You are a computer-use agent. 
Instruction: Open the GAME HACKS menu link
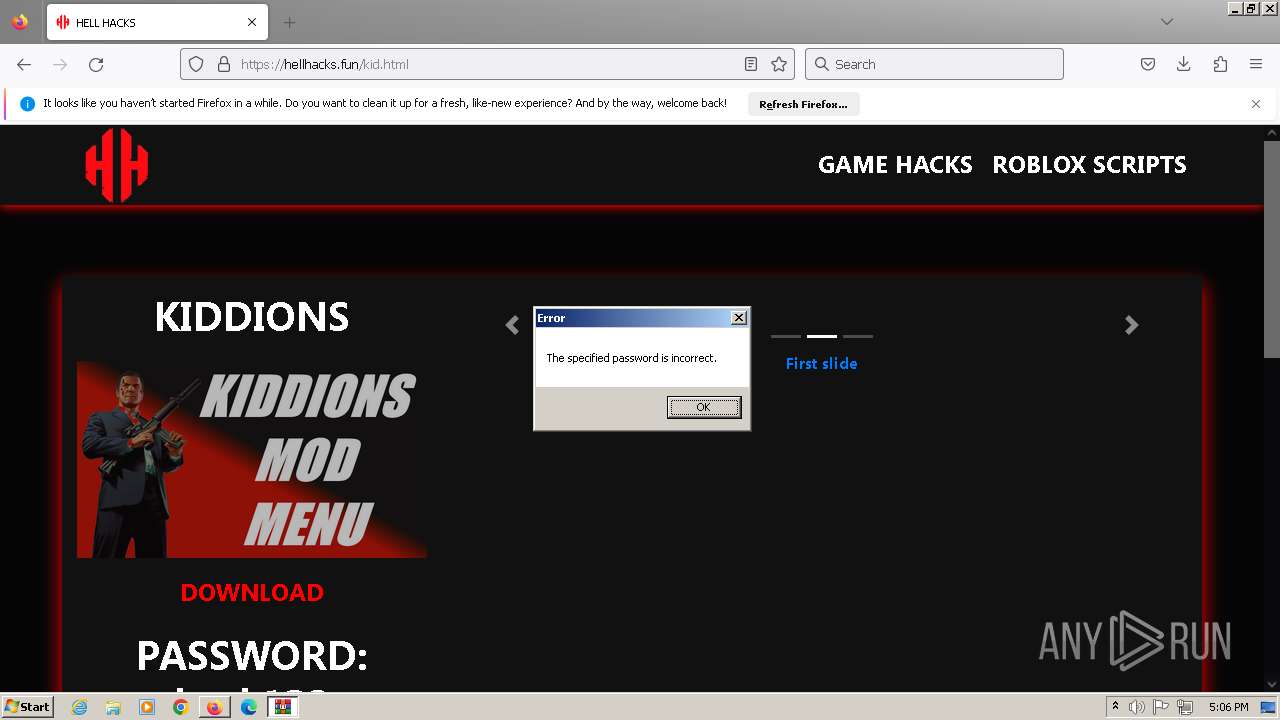point(895,165)
